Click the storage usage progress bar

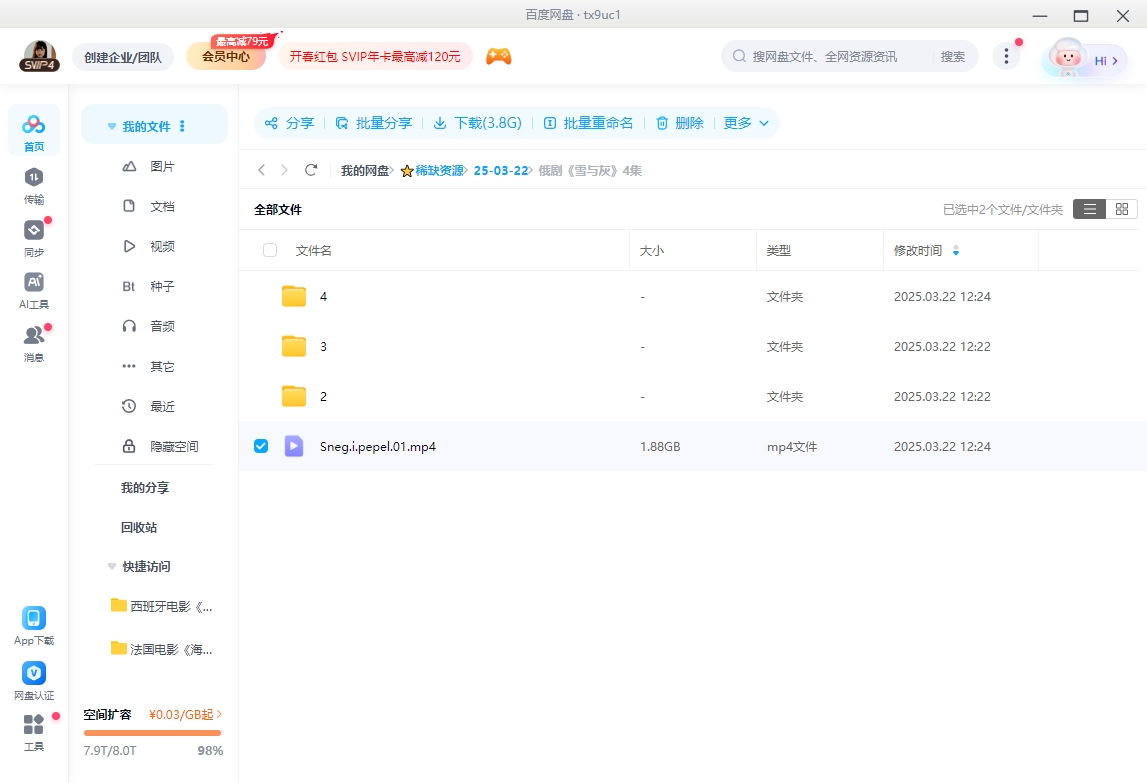click(x=152, y=731)
